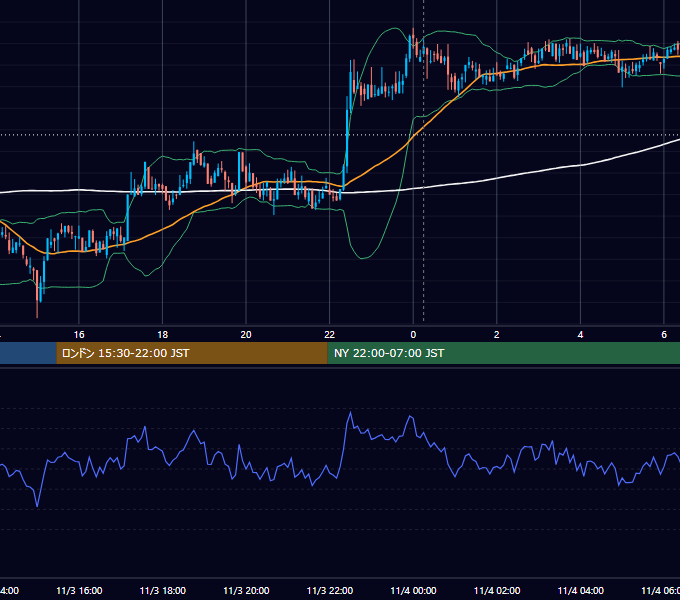The image size is (680, 600).
Task: Click the 11/3 22:00 time label
Action: (x=330, y=590)
